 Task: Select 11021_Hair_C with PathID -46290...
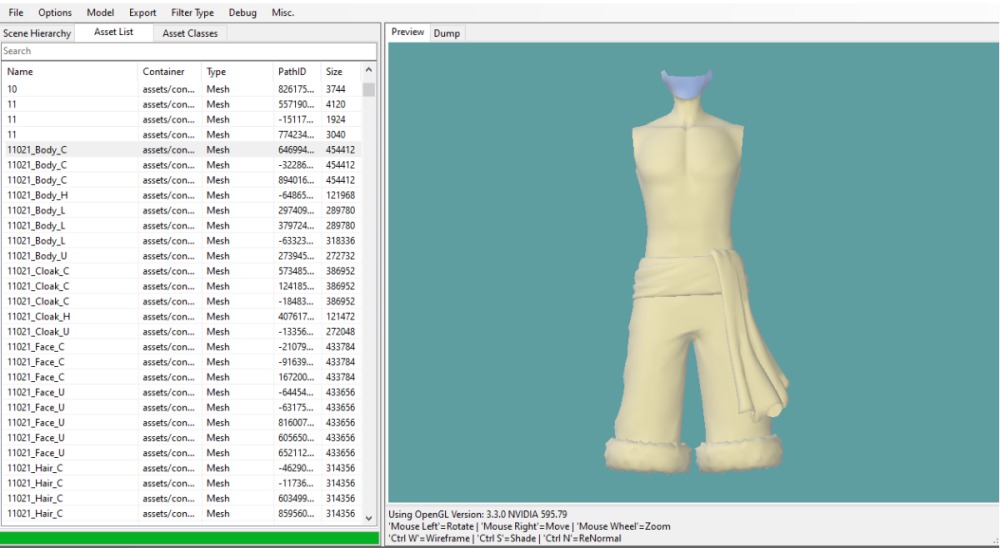coord(181,468)
